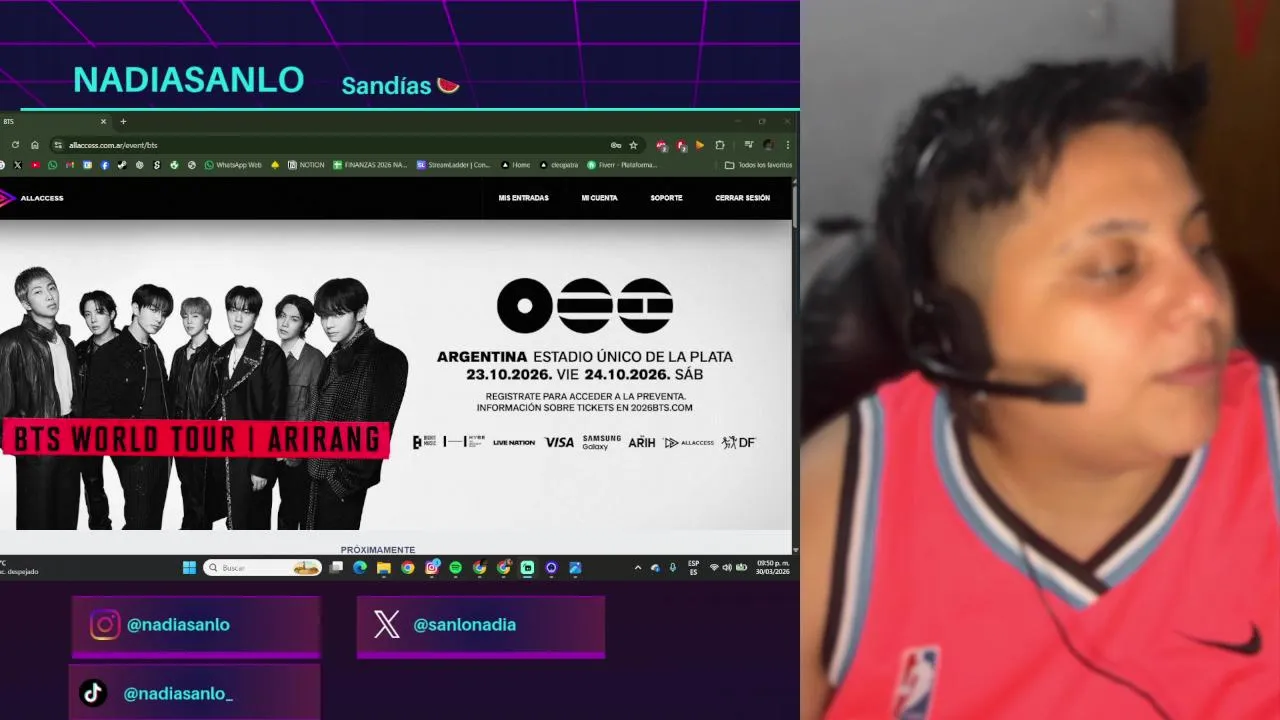Open File Explorer from the taskbar
1280x720 pixels.
tap(384, 568)
